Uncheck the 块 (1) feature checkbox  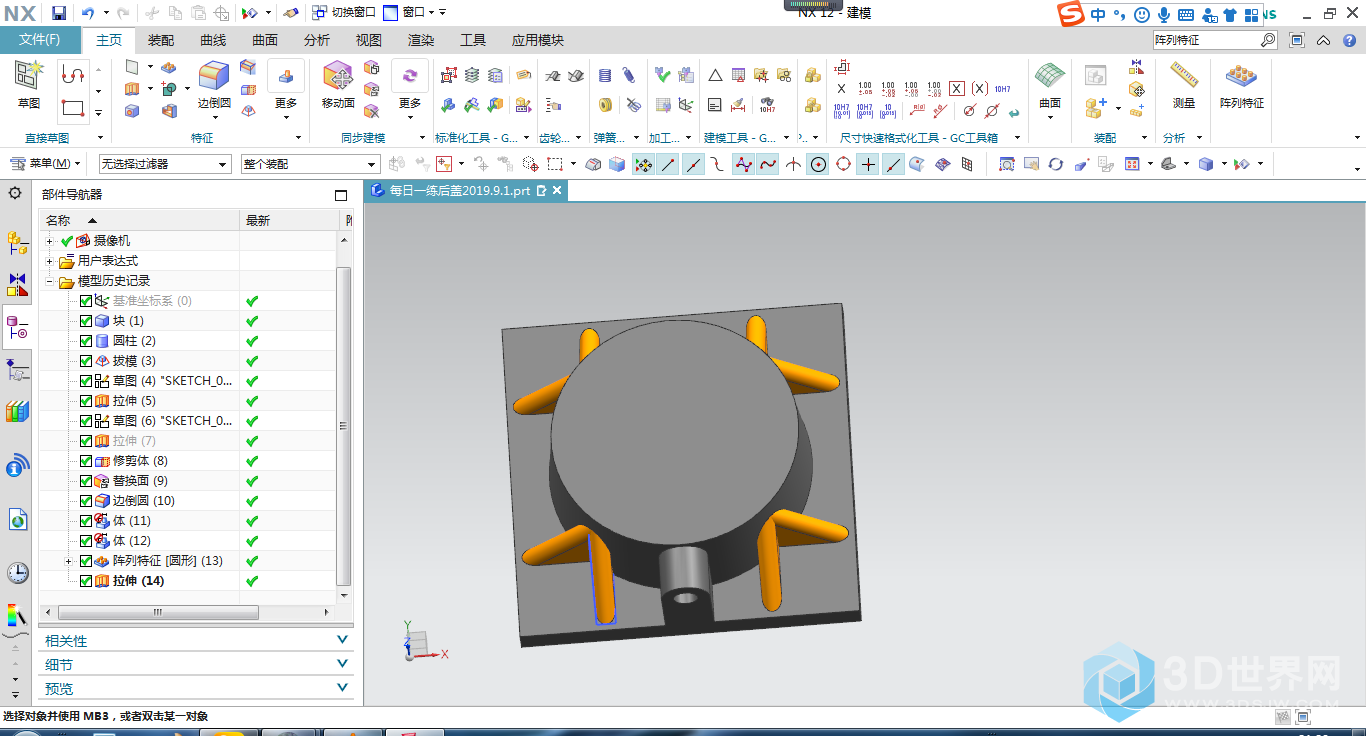point(86,321)
